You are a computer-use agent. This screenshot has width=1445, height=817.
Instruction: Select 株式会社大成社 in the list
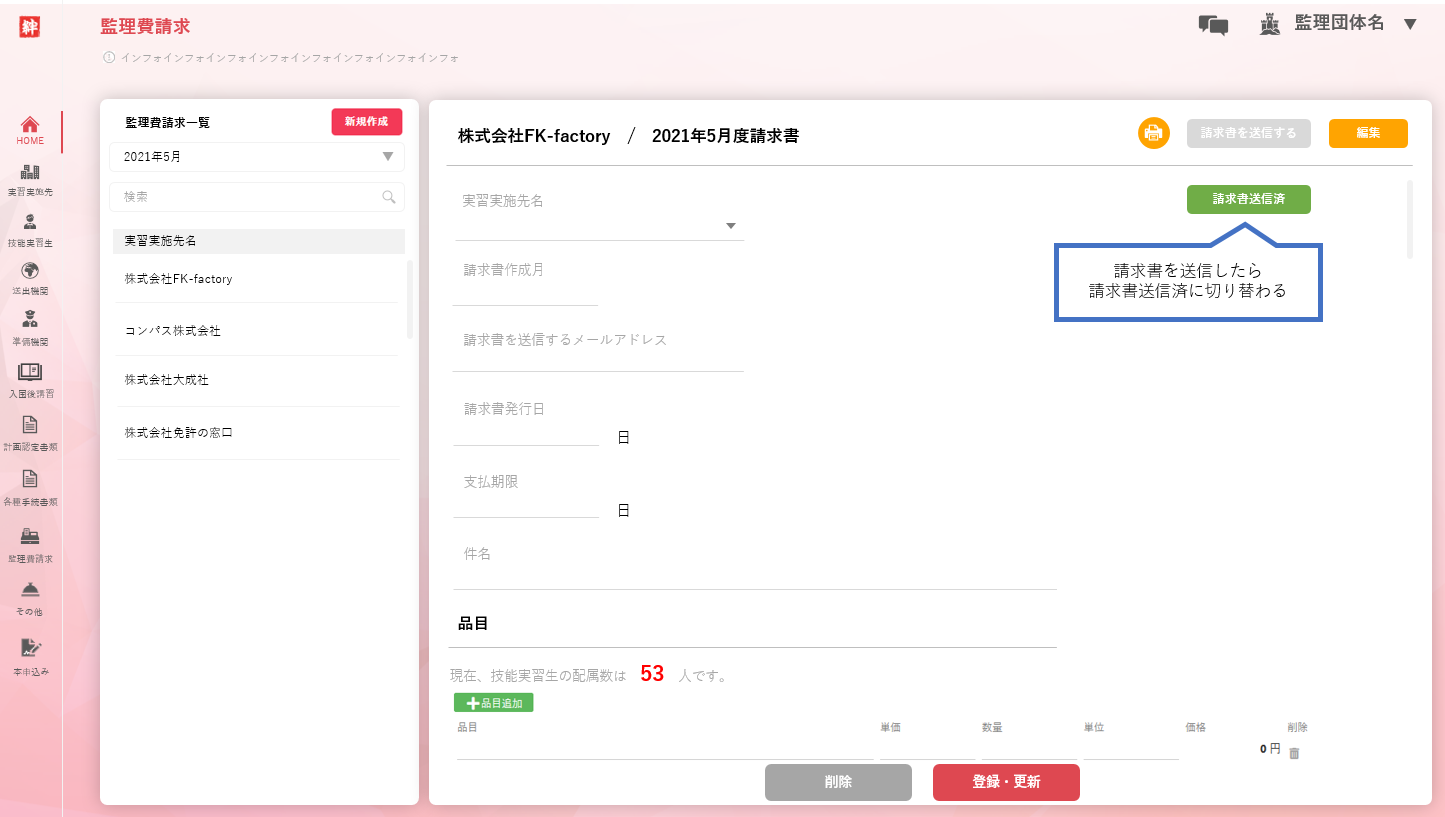click(x=166, y=380)
